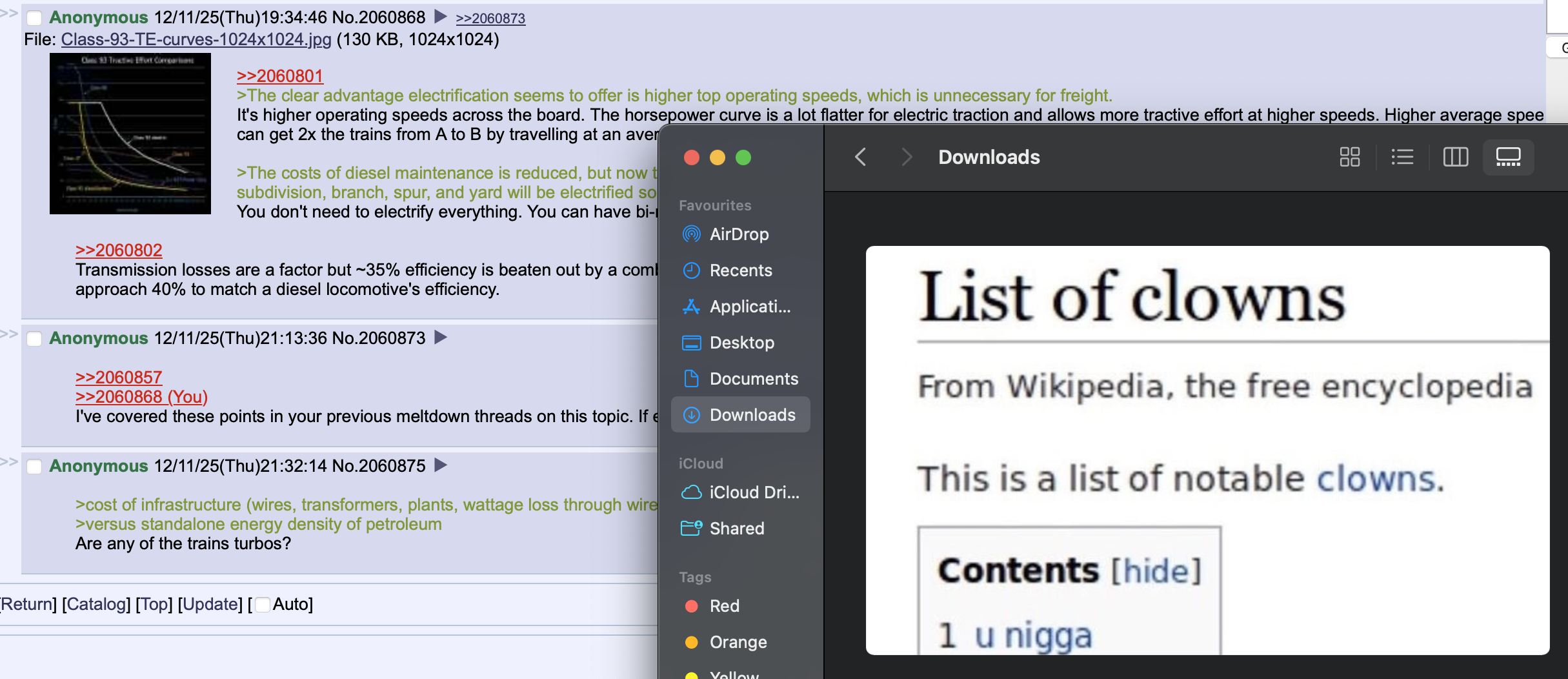
Task: Click the Shared folder icon in sidebar
Action: tap(691, 529)
